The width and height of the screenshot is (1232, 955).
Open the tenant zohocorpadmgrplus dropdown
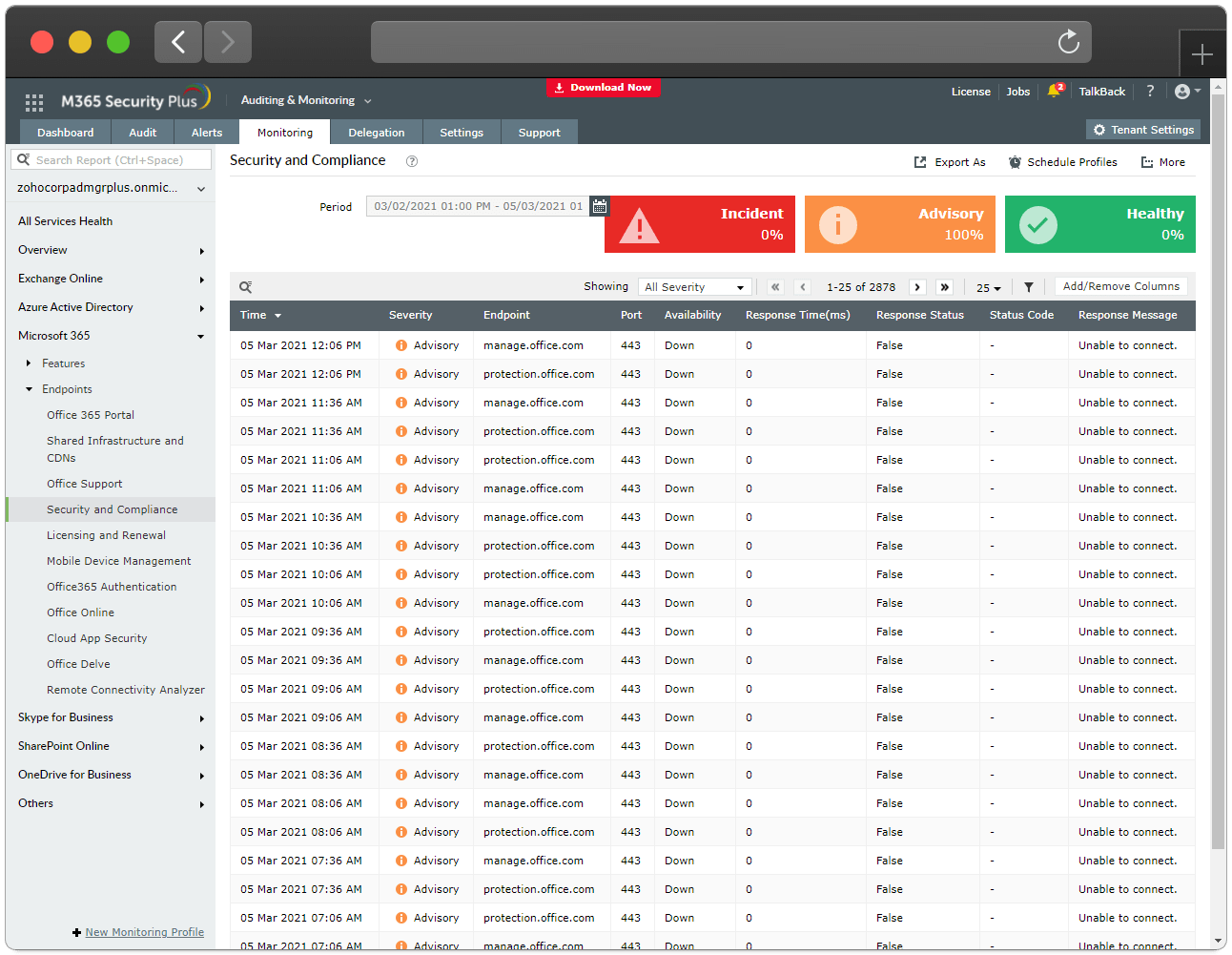pos(111,188)
